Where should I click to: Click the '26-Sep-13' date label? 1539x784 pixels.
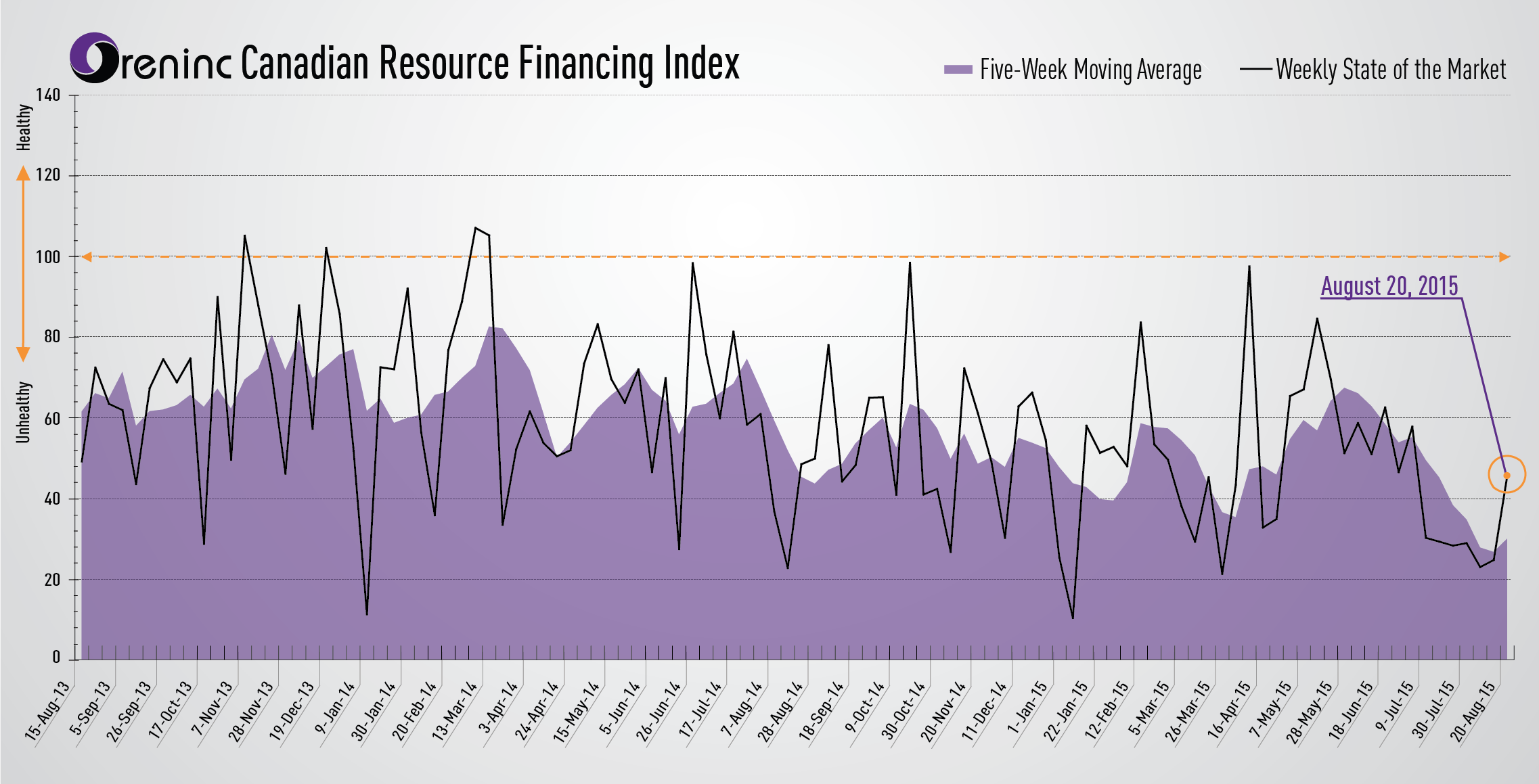coord(129,710)
